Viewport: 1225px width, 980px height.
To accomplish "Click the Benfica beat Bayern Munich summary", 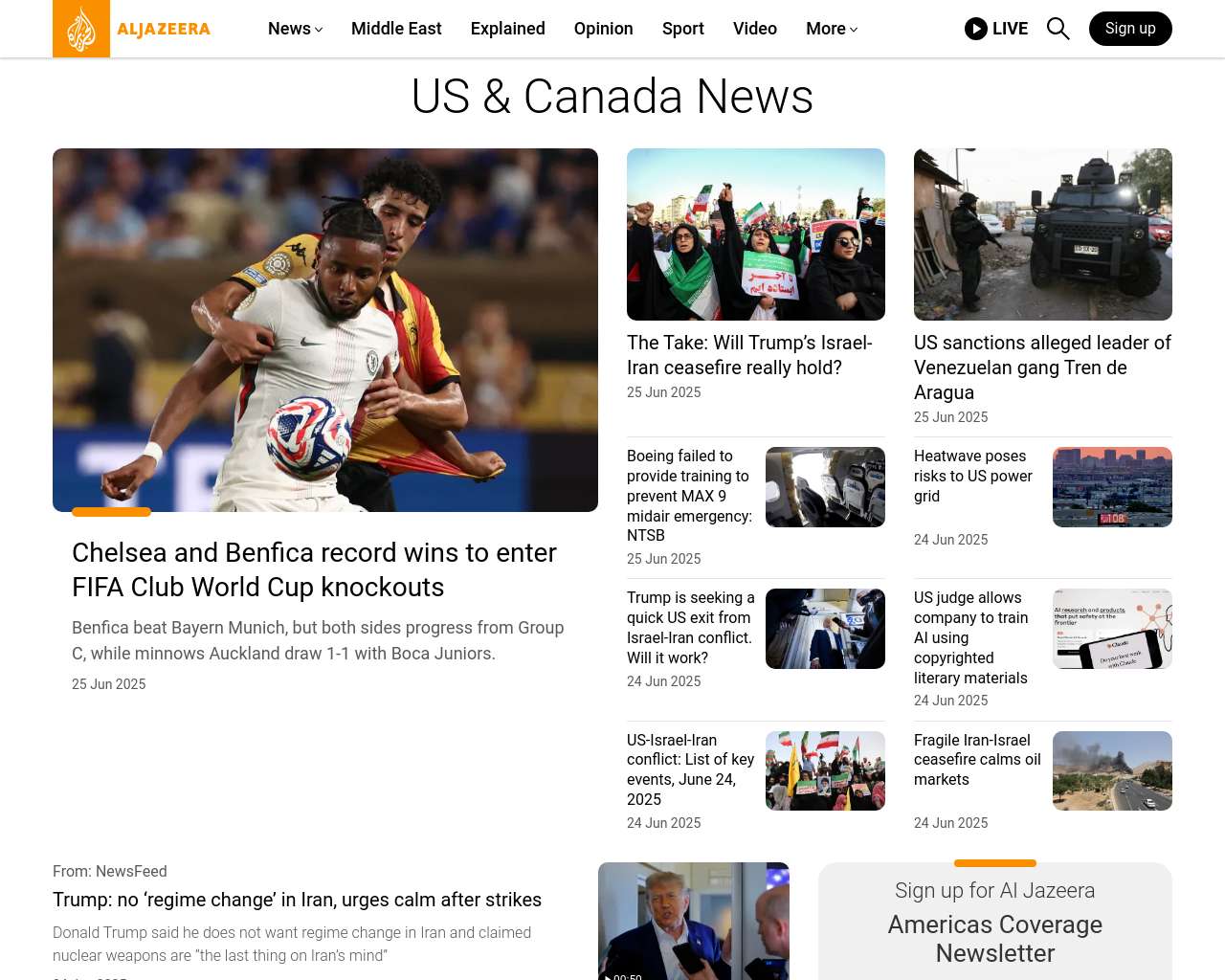I will pyautogui.click(x=318, y=640).
